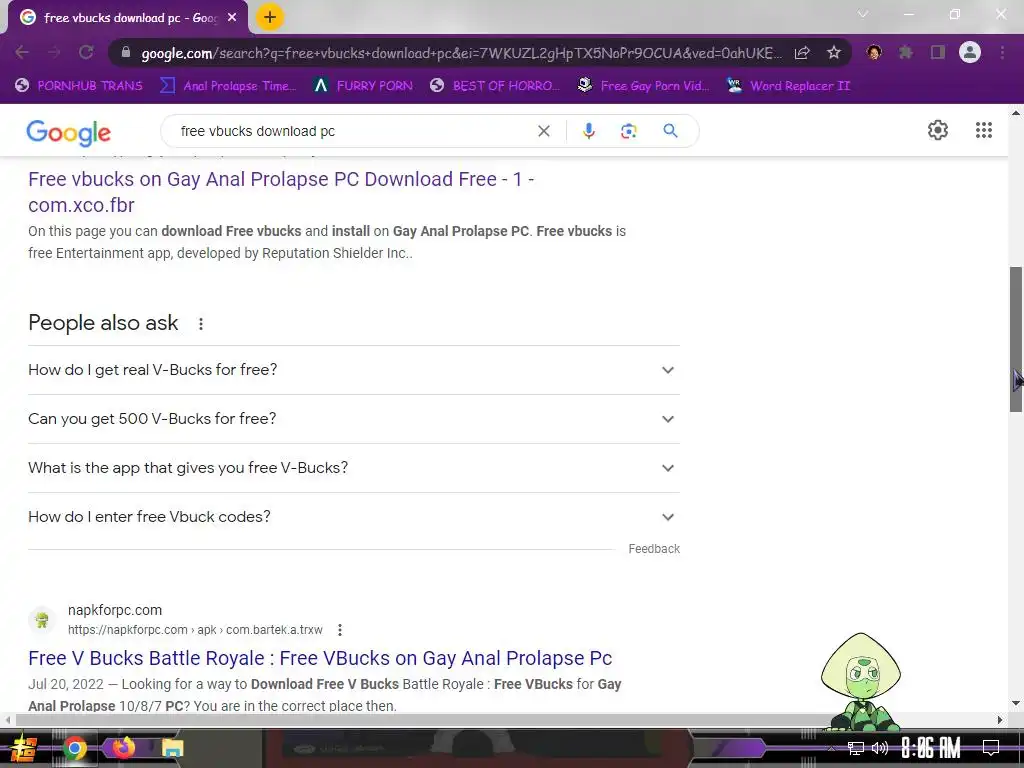Submit the search with the magnifier icon
The height and width of the screenshot is (768, 1024).
click(670, 131)
